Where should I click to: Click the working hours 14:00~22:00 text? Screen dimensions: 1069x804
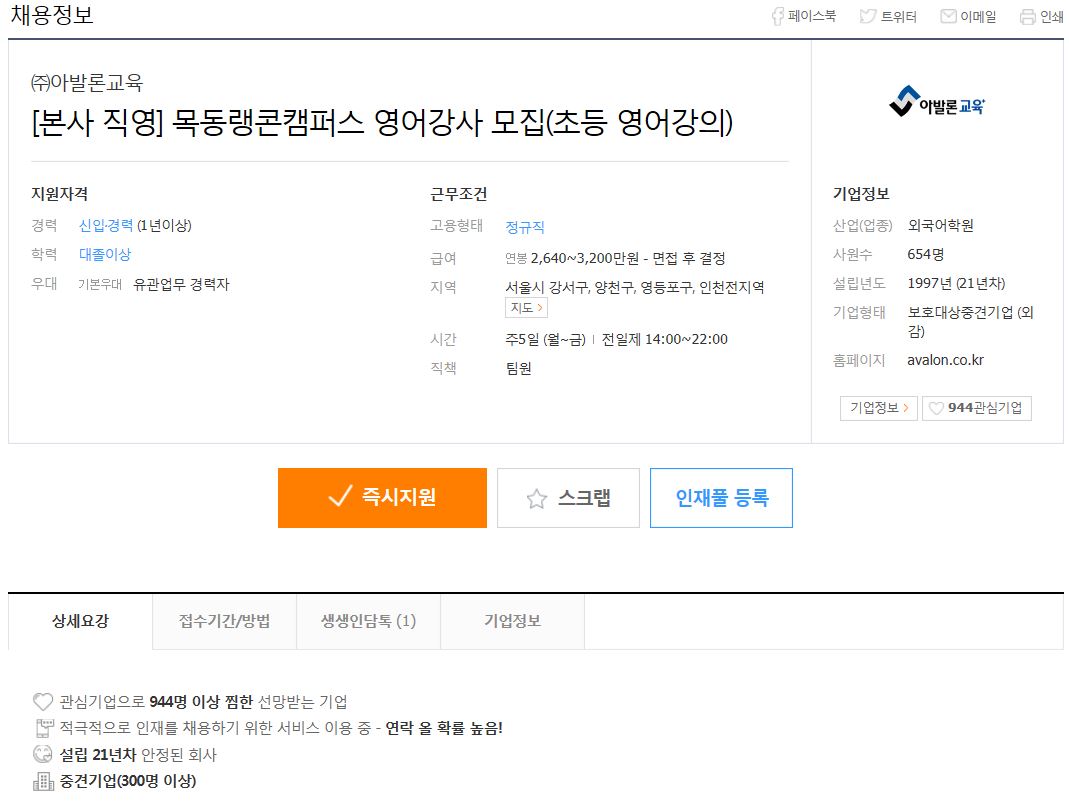coord(687,339)
